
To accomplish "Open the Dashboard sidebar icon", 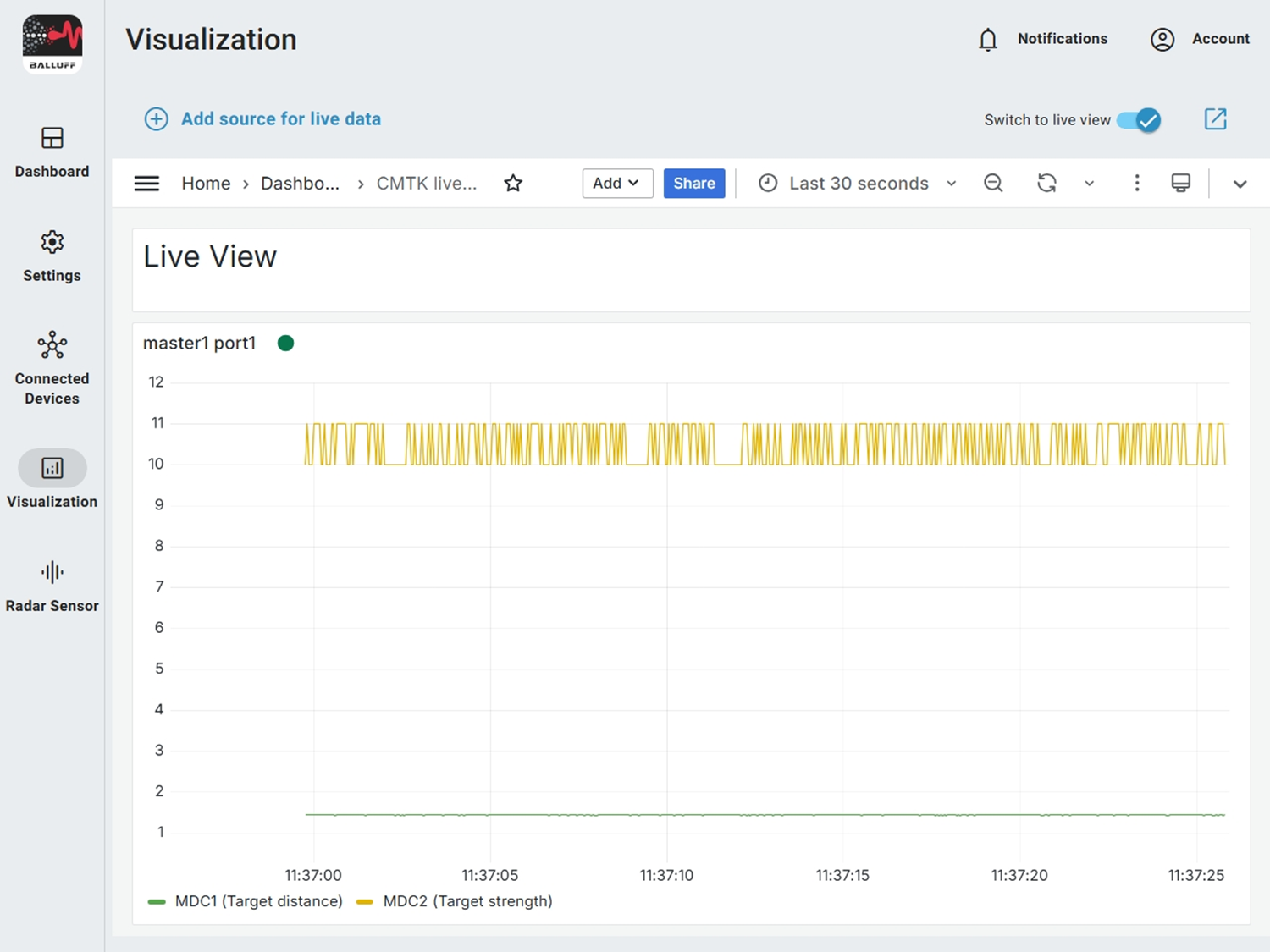I will [x=52, y=139].
